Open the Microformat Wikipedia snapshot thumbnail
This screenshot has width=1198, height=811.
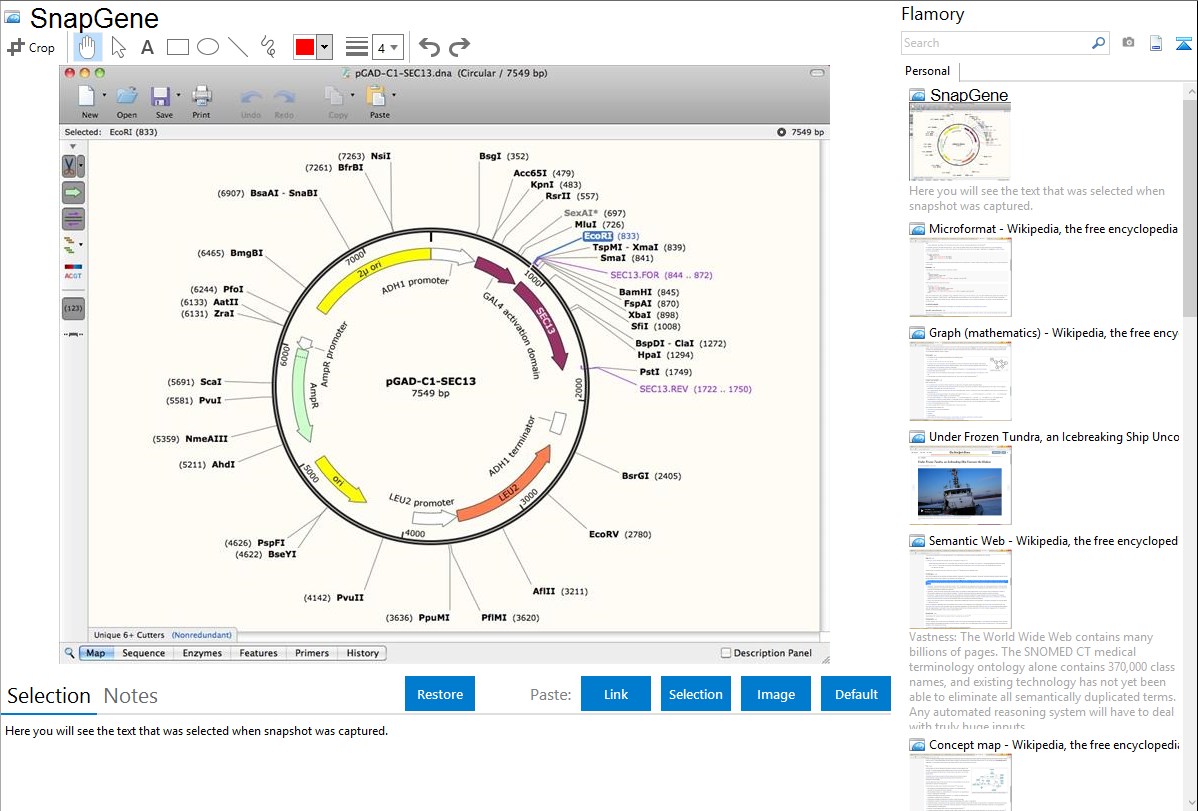pos(960,277)
